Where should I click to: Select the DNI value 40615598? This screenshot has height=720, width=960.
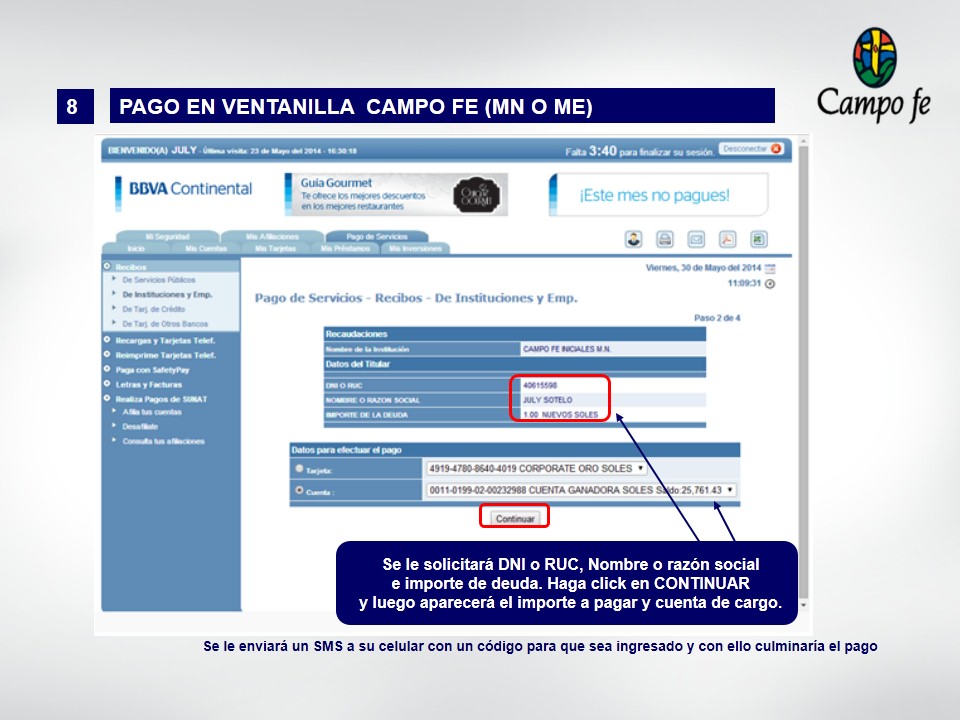(x=540, y=386)
